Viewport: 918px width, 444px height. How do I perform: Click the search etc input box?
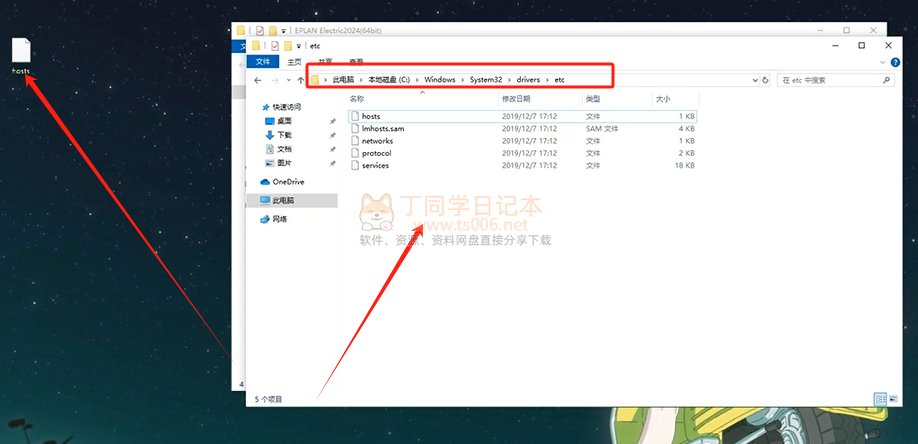click(825, 79)
